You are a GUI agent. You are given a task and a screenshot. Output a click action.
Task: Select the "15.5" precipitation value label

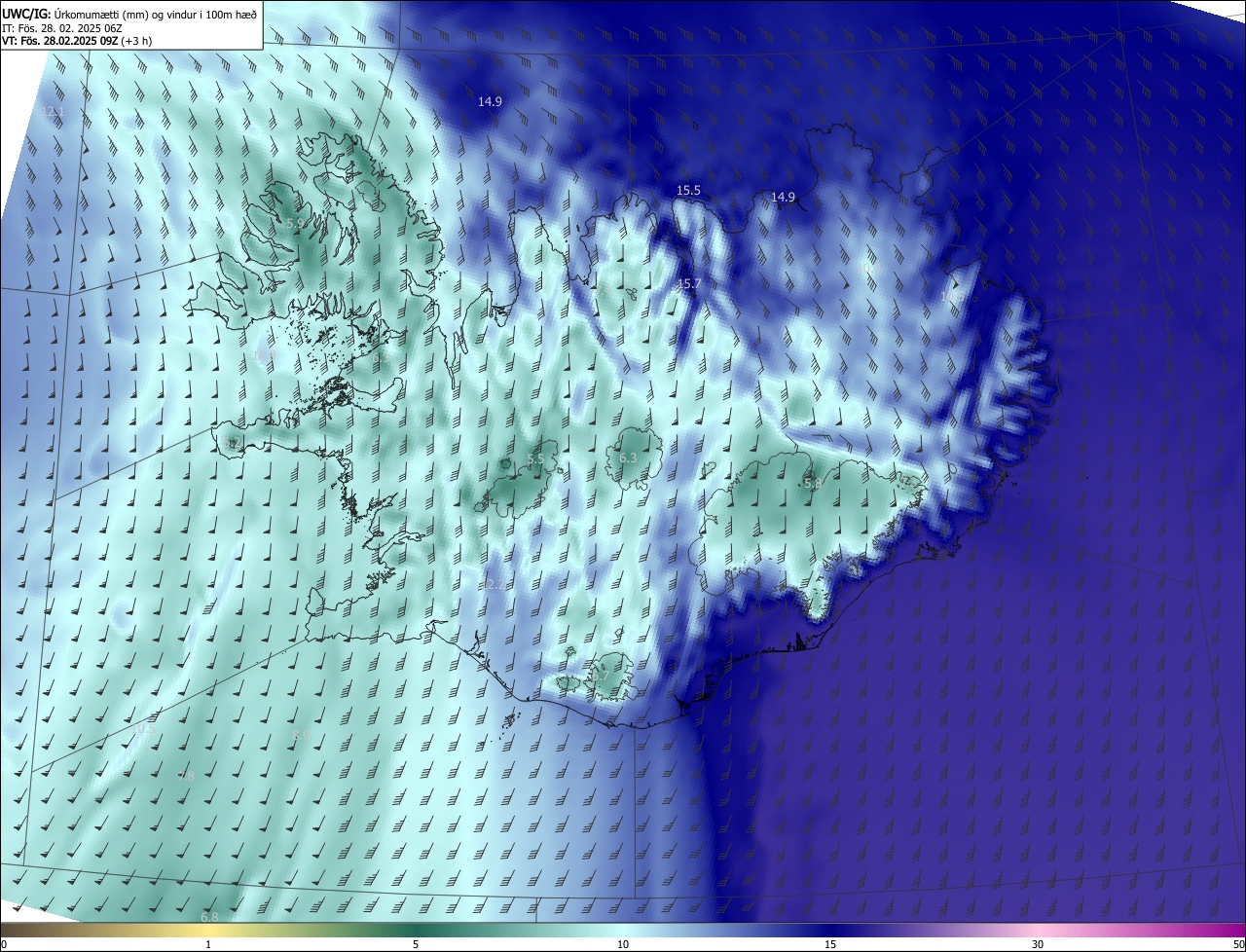(688, 191)
